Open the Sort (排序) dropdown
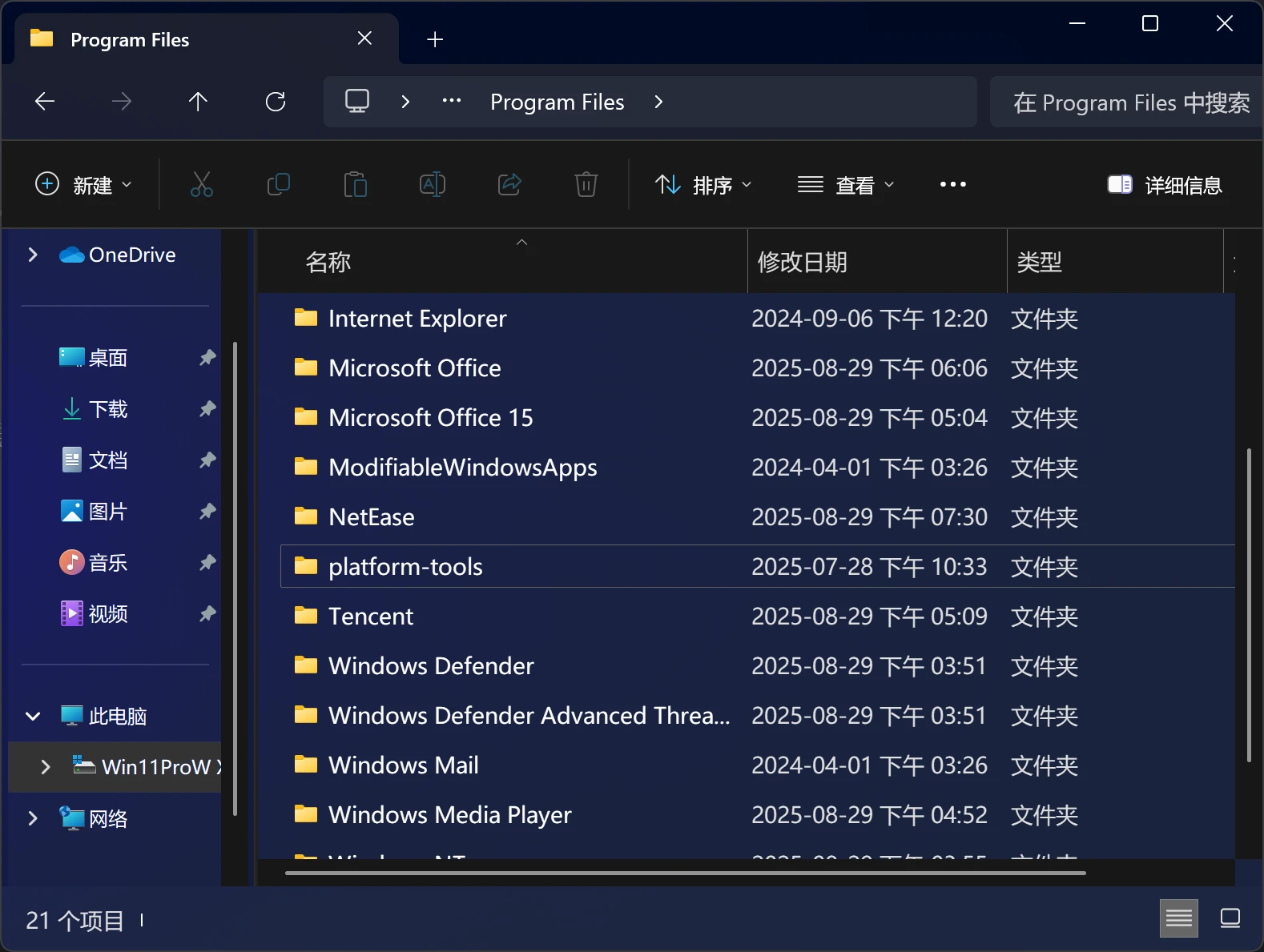This screenshot has height=952, width=1264. (703, 185)
